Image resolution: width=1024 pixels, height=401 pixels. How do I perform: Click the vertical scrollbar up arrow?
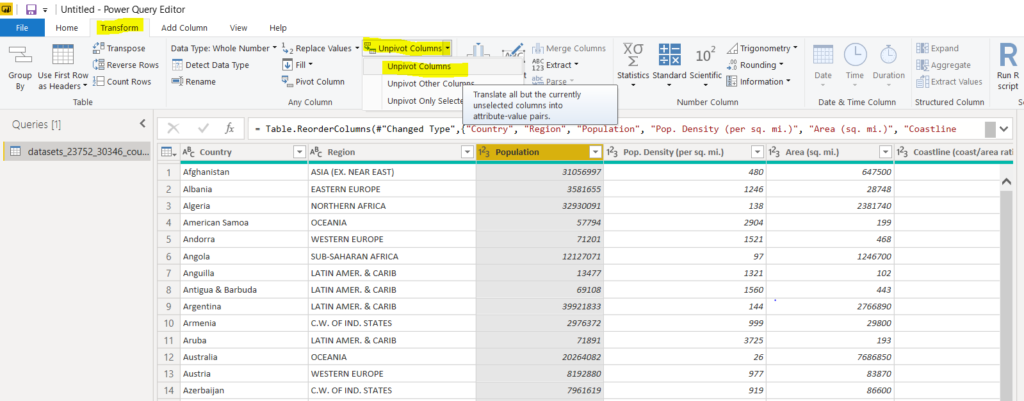(1006, 184)
